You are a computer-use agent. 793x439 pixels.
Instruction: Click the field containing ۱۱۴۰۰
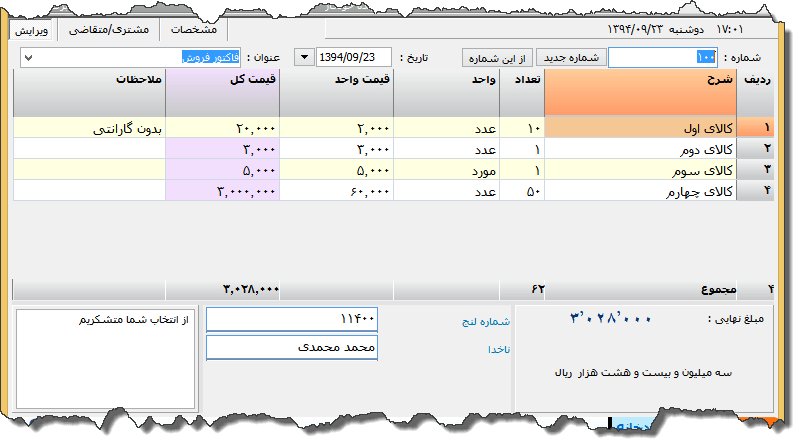point(291,318)
